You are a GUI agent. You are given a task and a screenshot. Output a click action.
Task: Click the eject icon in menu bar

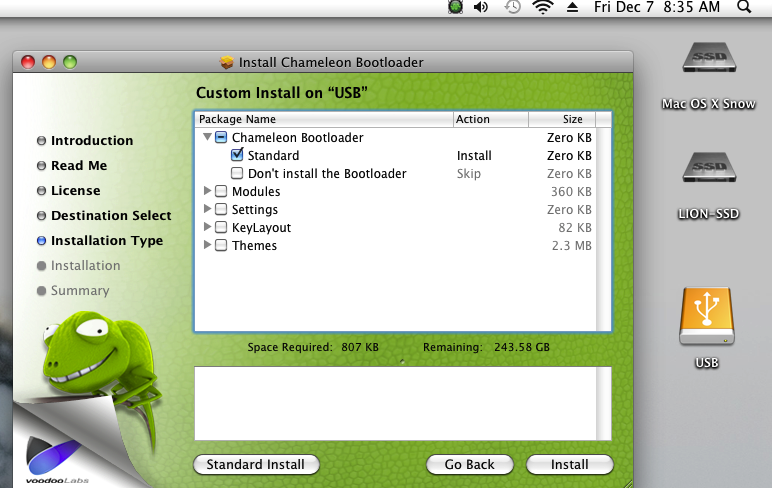point(572,7)
